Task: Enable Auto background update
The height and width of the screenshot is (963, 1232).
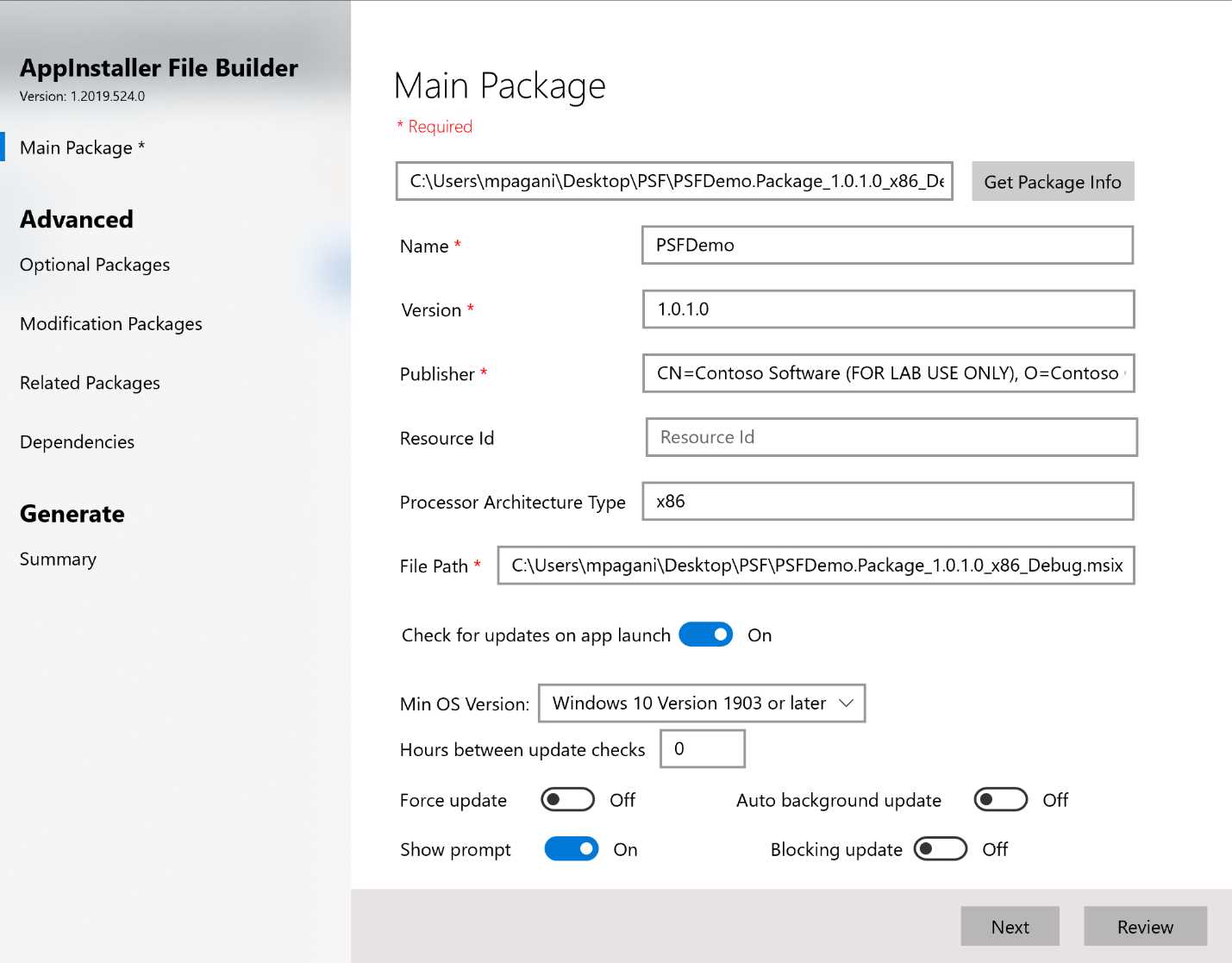Action: point(999,800)
